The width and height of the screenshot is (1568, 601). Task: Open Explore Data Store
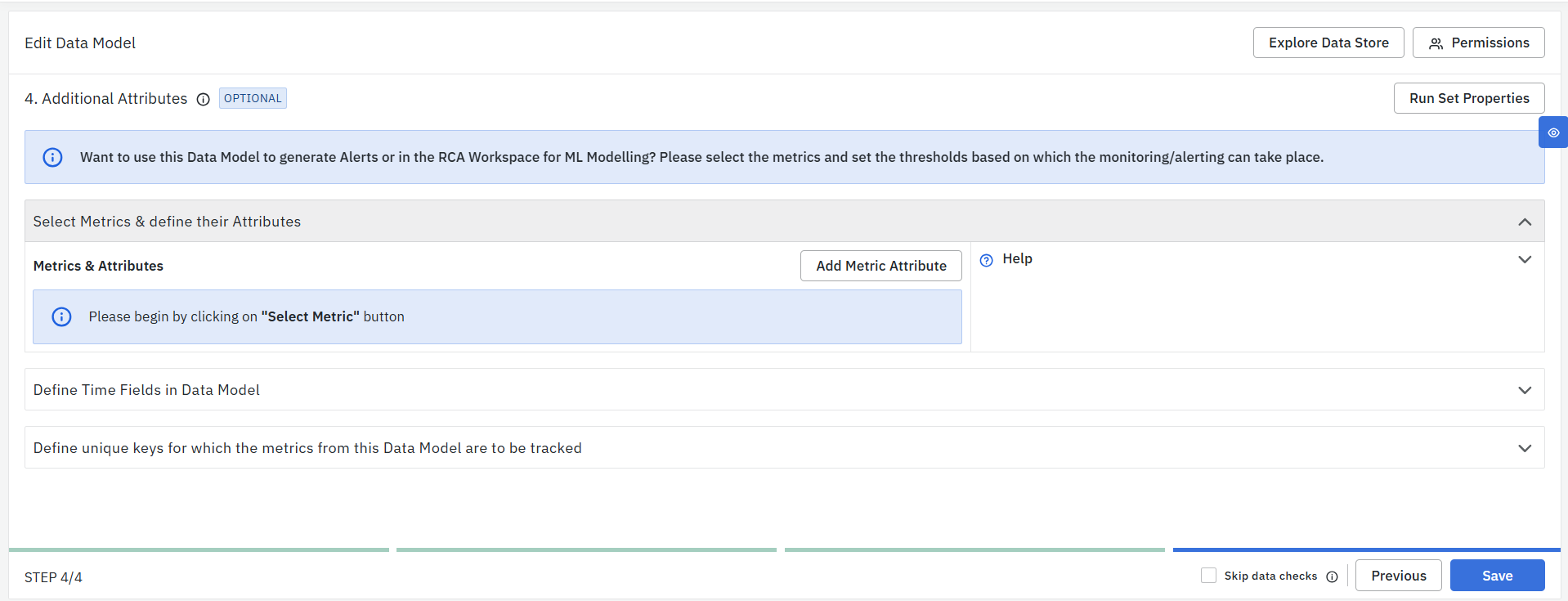tap(1328, 43)
